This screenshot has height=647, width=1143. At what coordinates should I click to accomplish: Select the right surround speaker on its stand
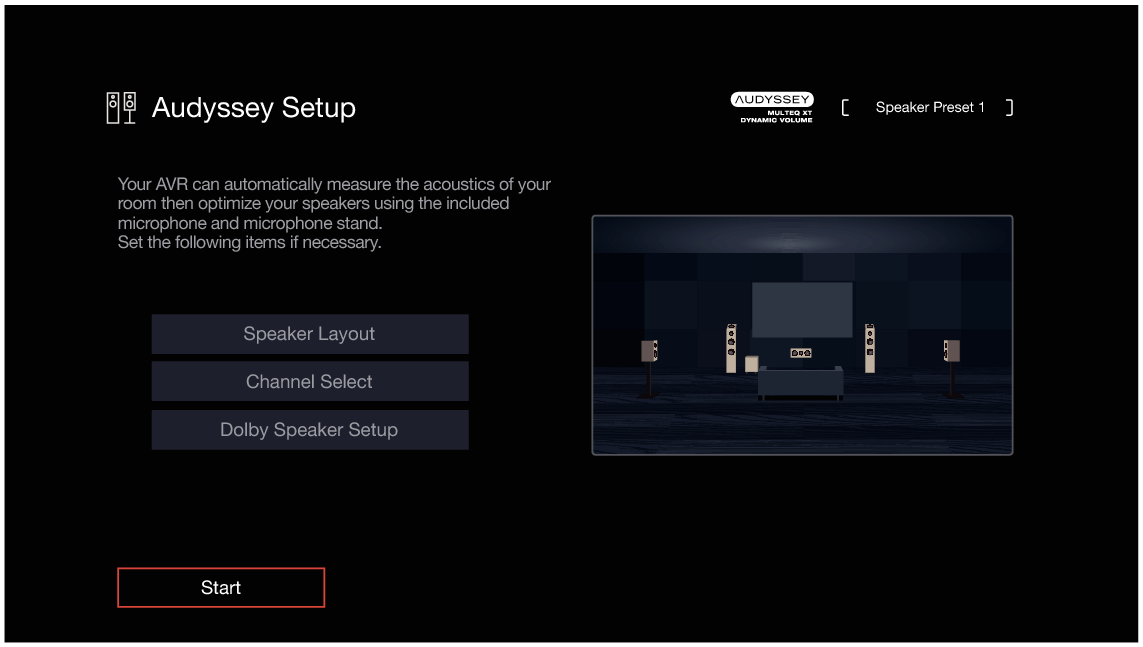tap(951, 350)
